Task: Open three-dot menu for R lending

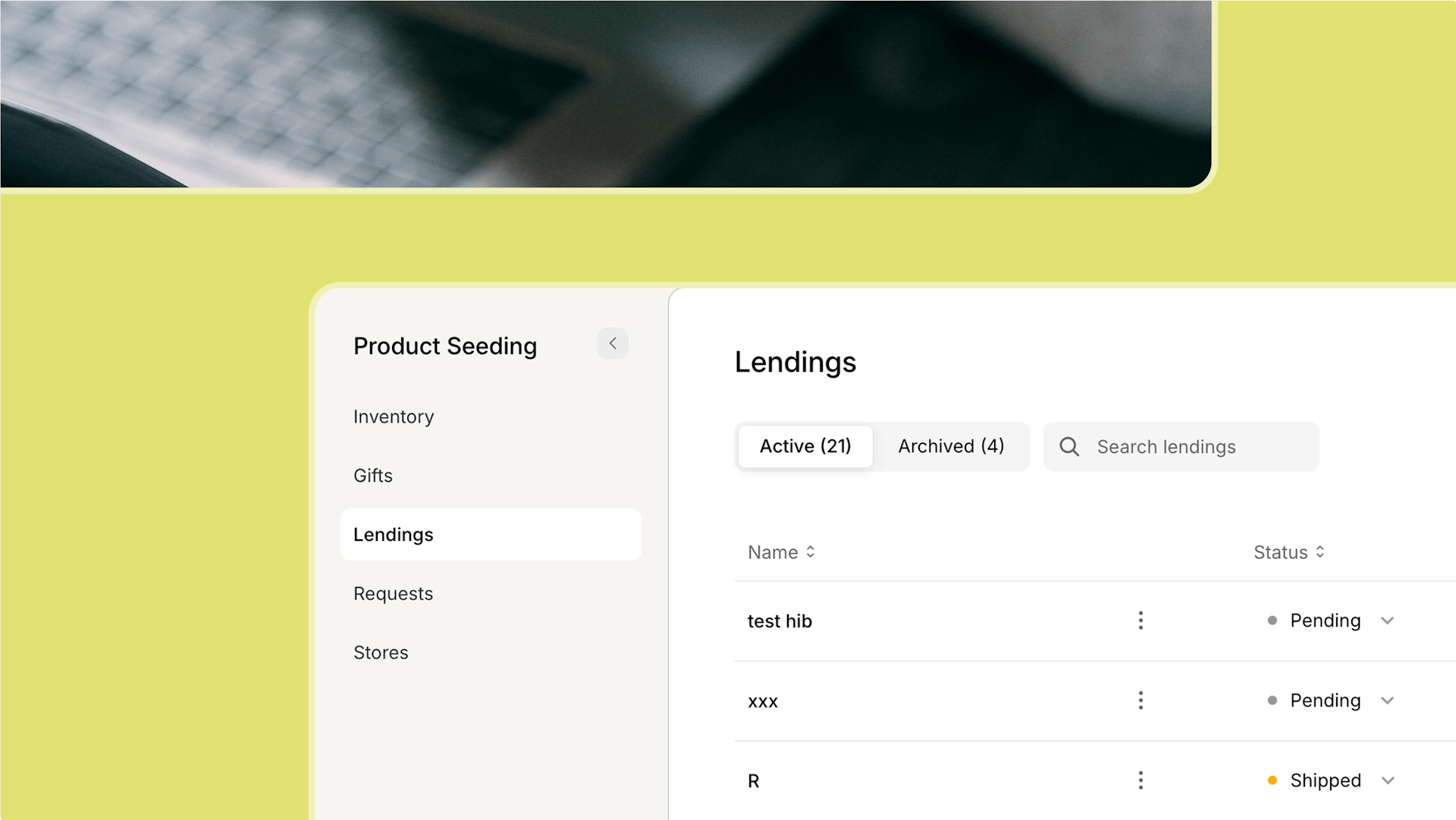Action: [1141, 780]
